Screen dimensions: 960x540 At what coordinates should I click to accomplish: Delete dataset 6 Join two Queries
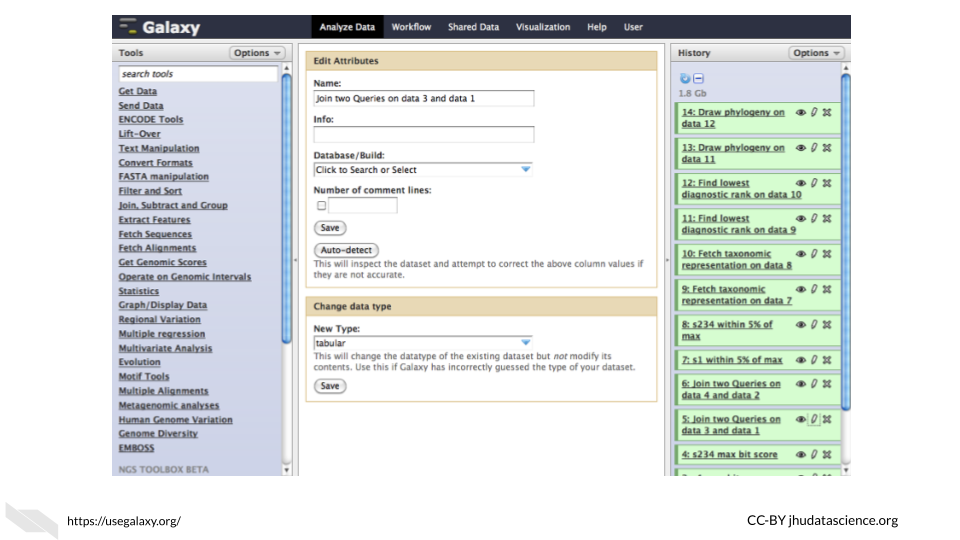pyautogui.click(x=827, y=384)
